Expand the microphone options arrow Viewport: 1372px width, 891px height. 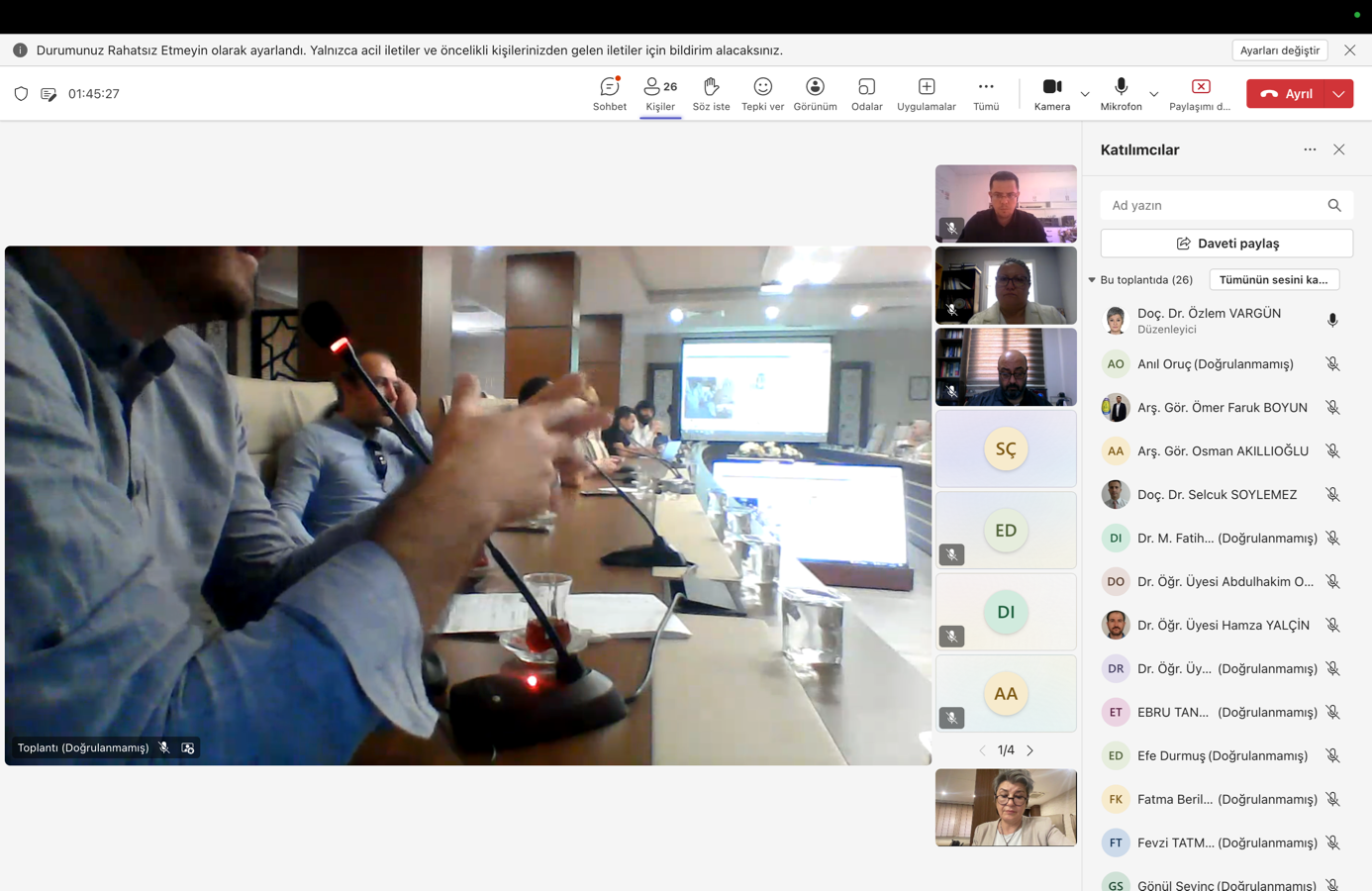pos(1154,94)
